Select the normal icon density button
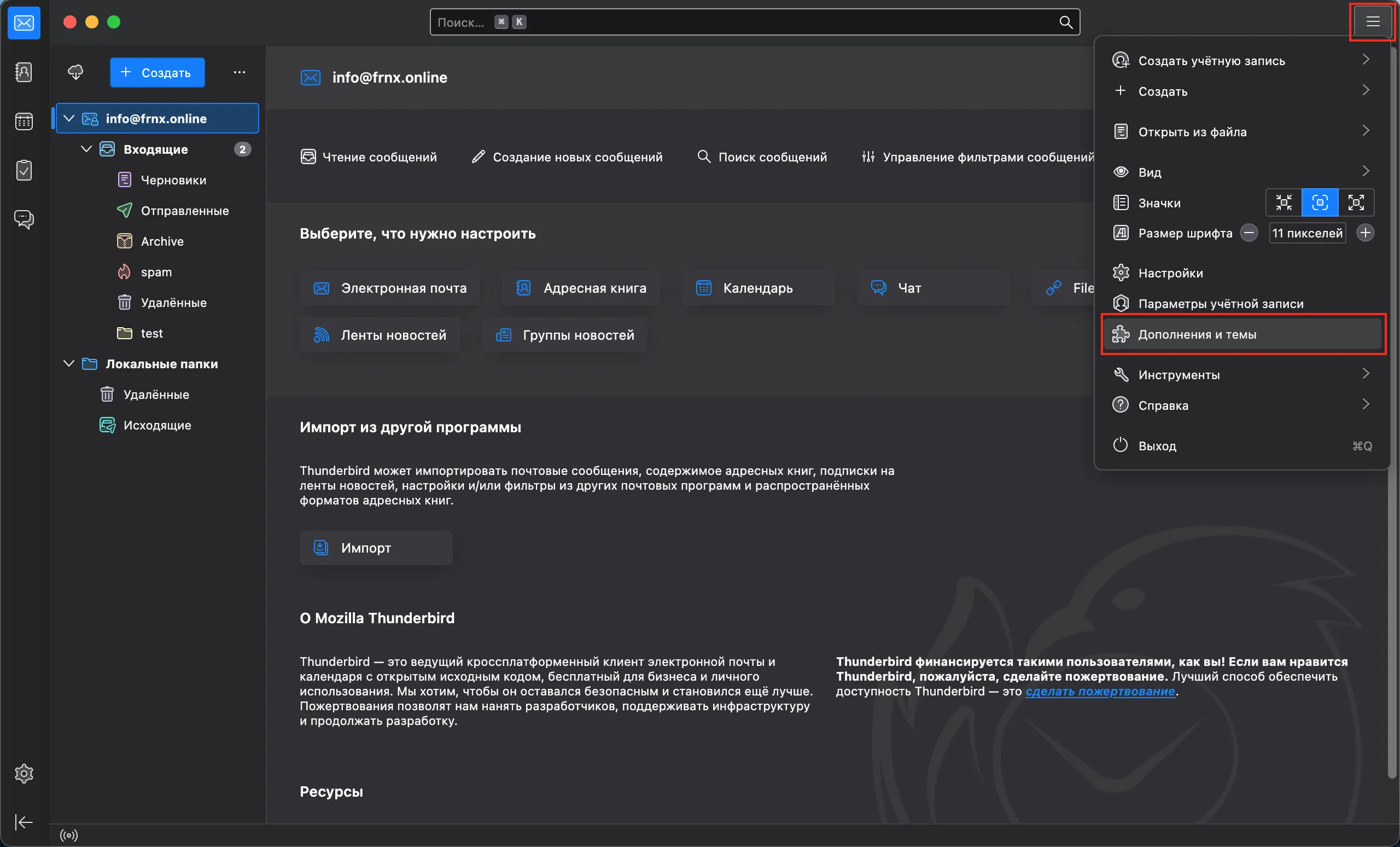Viewport: 1400px width, 847px height. click(1319, 202)
